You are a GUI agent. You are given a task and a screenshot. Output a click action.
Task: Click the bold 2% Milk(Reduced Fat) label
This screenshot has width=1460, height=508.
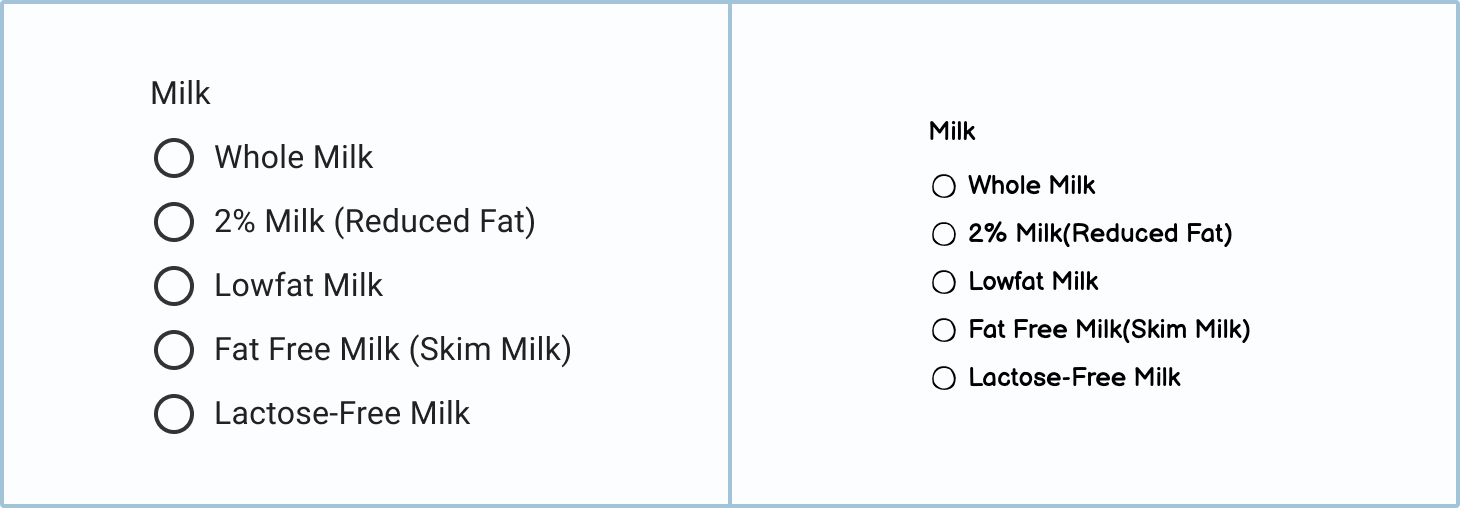[1100, 233]
